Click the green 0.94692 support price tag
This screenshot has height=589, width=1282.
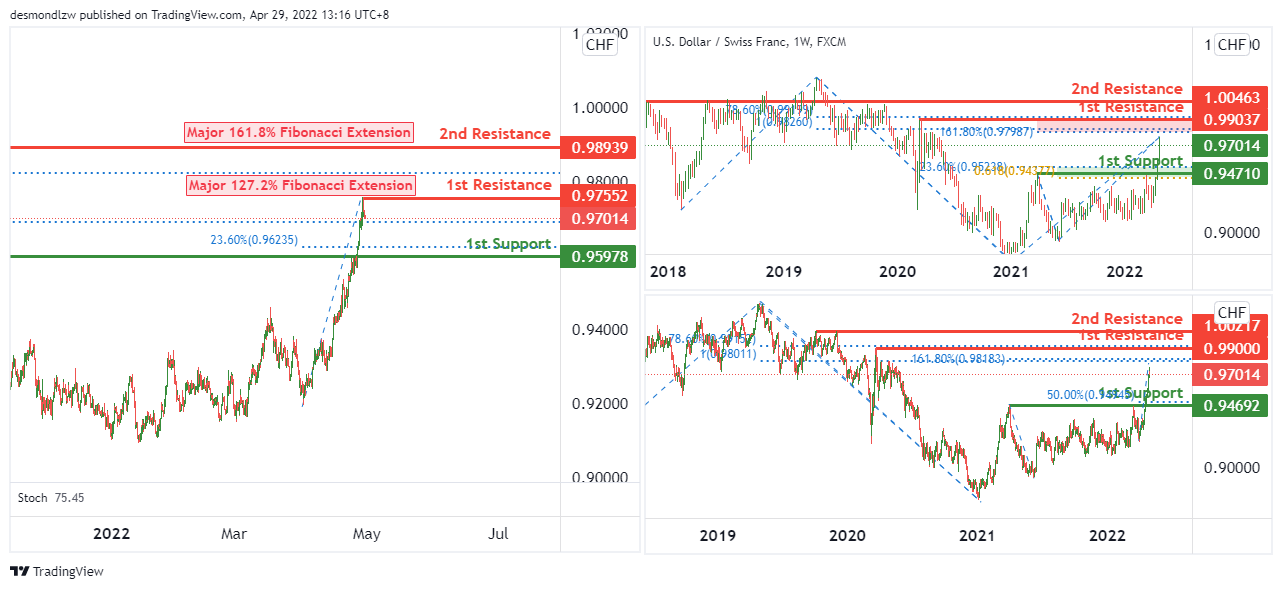pos(1233,405)
